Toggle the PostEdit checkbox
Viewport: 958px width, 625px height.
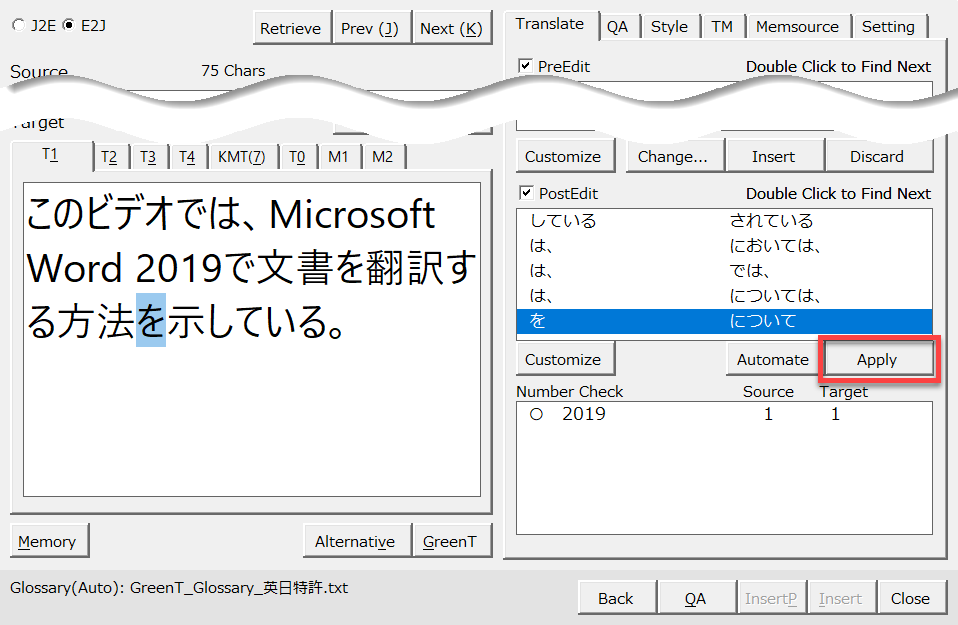525,193
